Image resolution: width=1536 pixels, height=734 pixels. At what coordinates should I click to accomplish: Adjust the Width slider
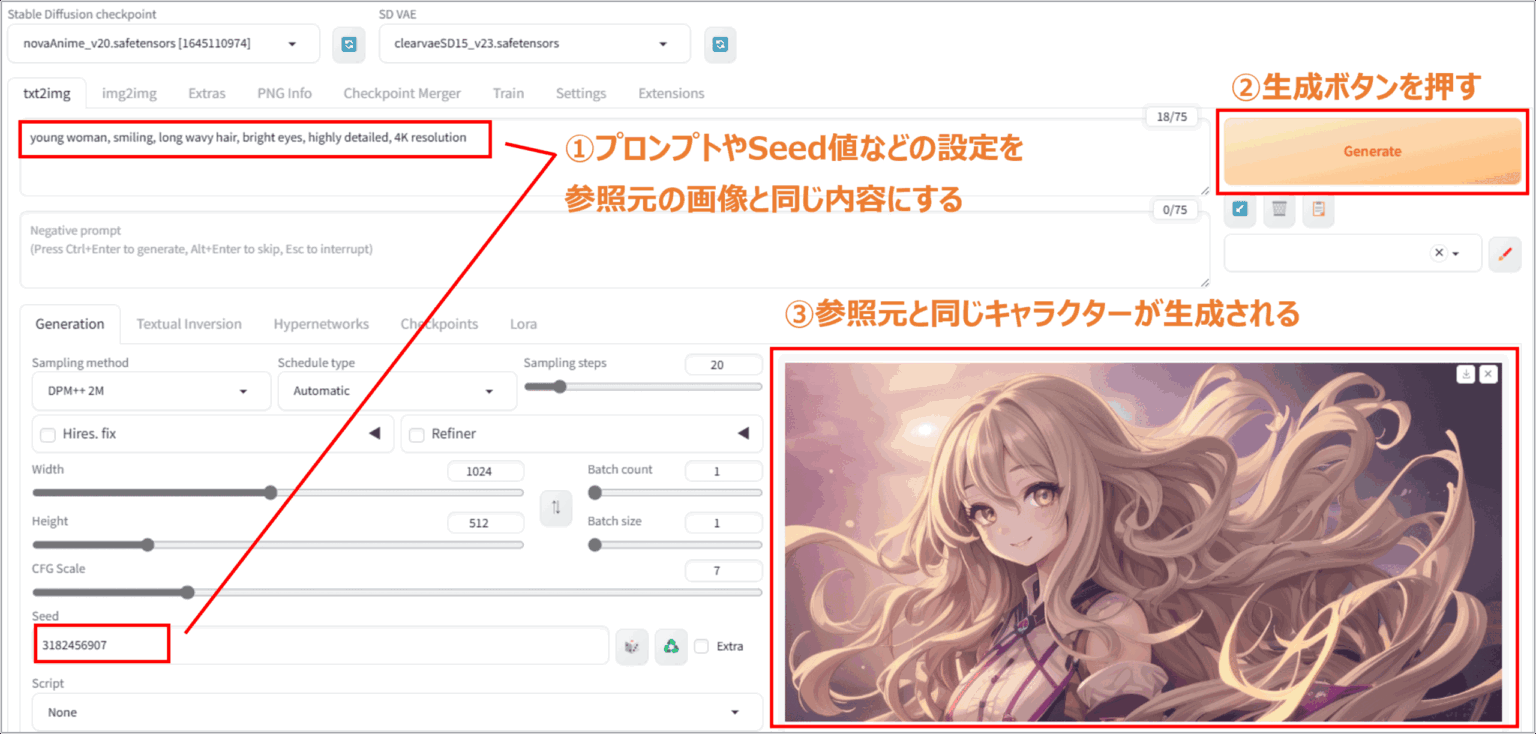pos(278,492)
